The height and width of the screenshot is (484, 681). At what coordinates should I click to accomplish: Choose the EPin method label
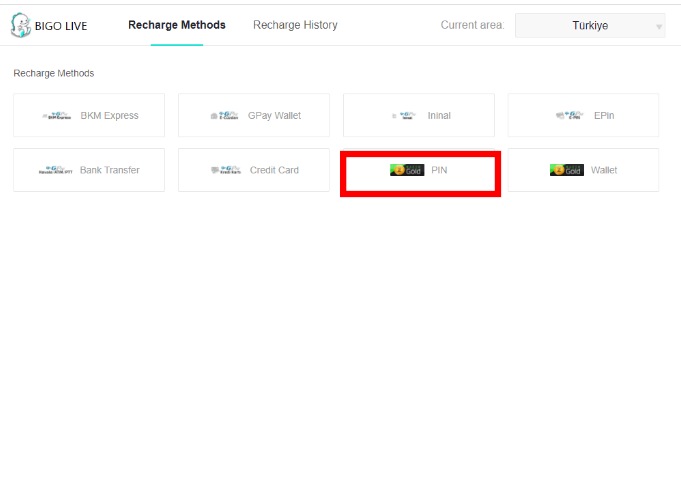click(604, 116)
